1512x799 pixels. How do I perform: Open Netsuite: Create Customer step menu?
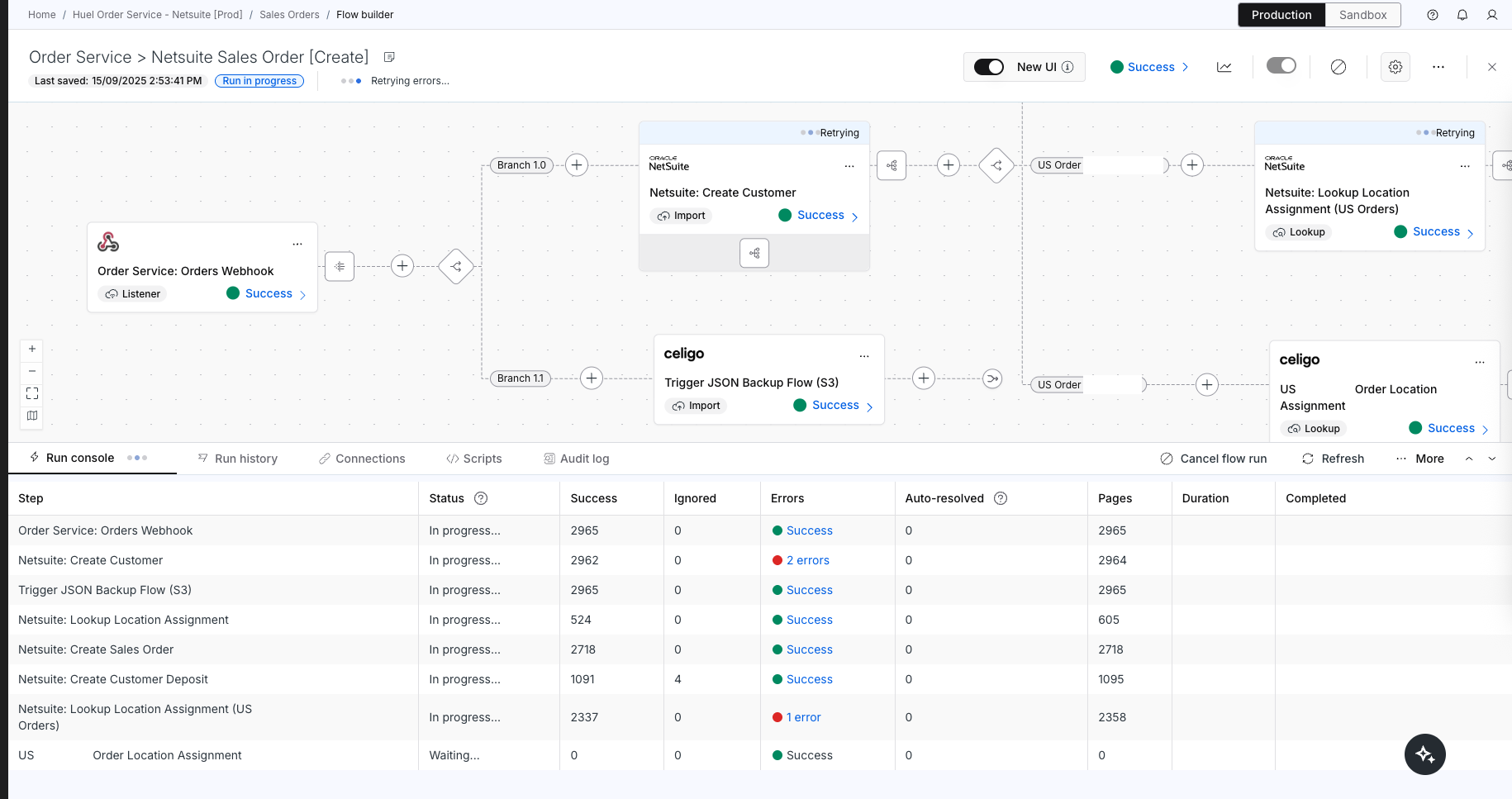click(x=849, y=167)
